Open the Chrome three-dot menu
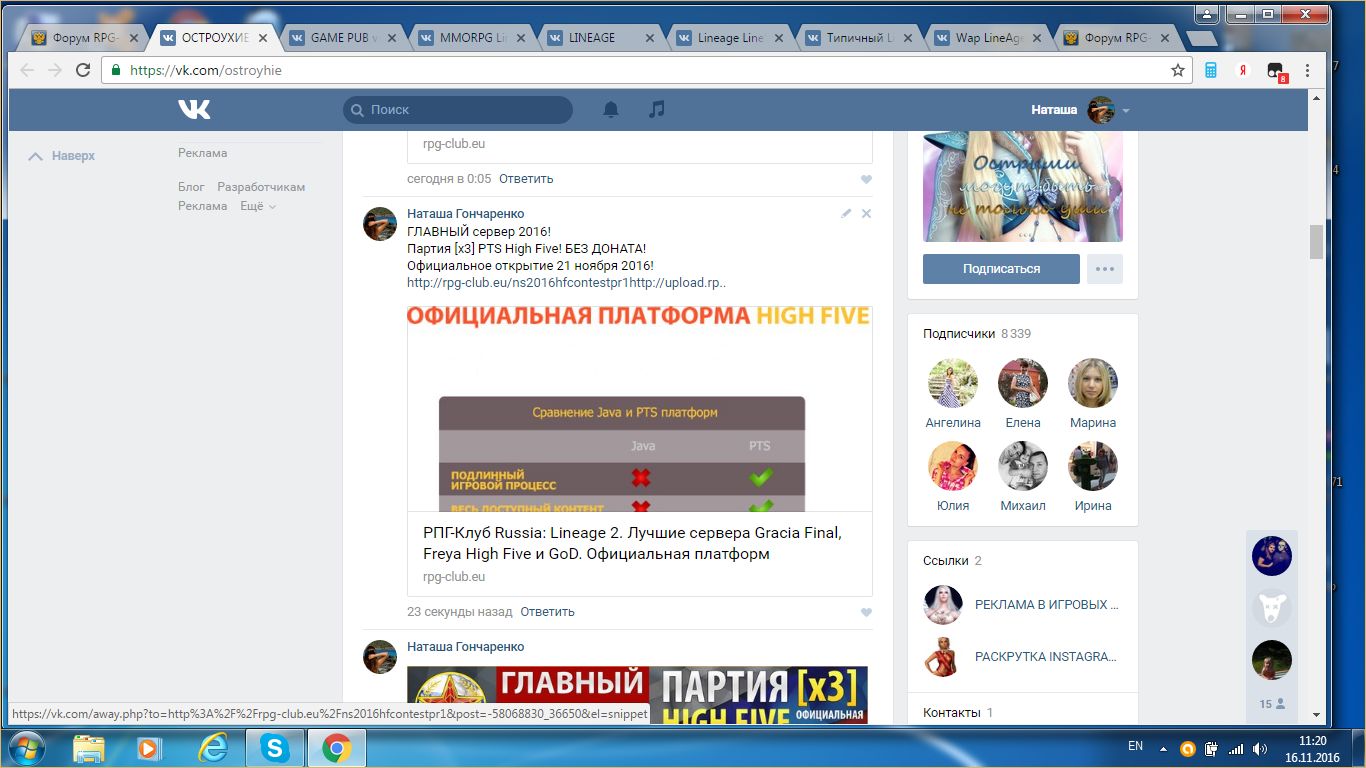 point(1307,70)
